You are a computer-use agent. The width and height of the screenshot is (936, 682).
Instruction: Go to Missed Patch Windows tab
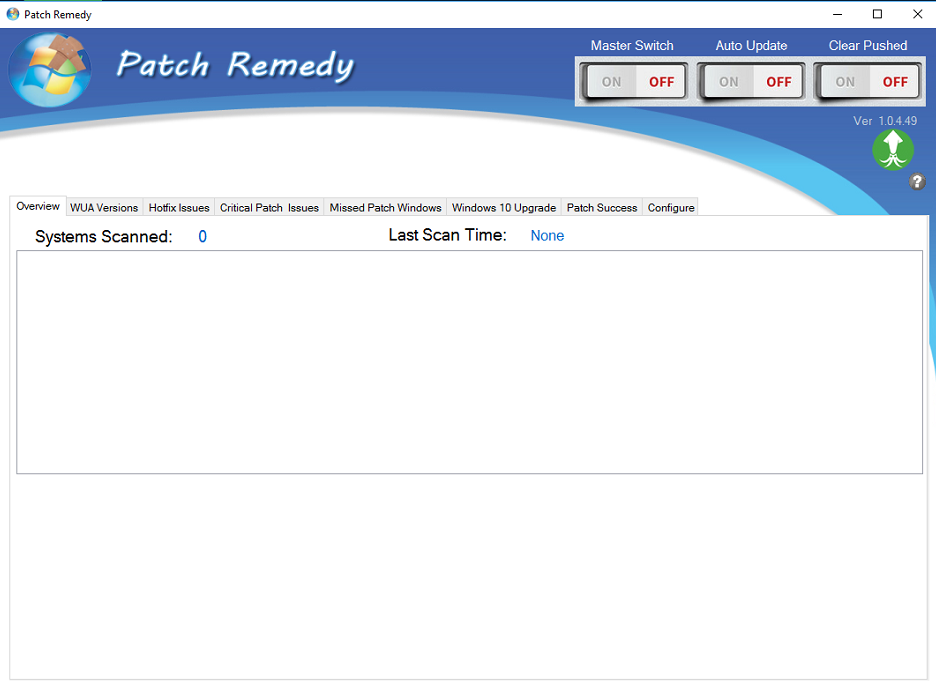[385, 208]
